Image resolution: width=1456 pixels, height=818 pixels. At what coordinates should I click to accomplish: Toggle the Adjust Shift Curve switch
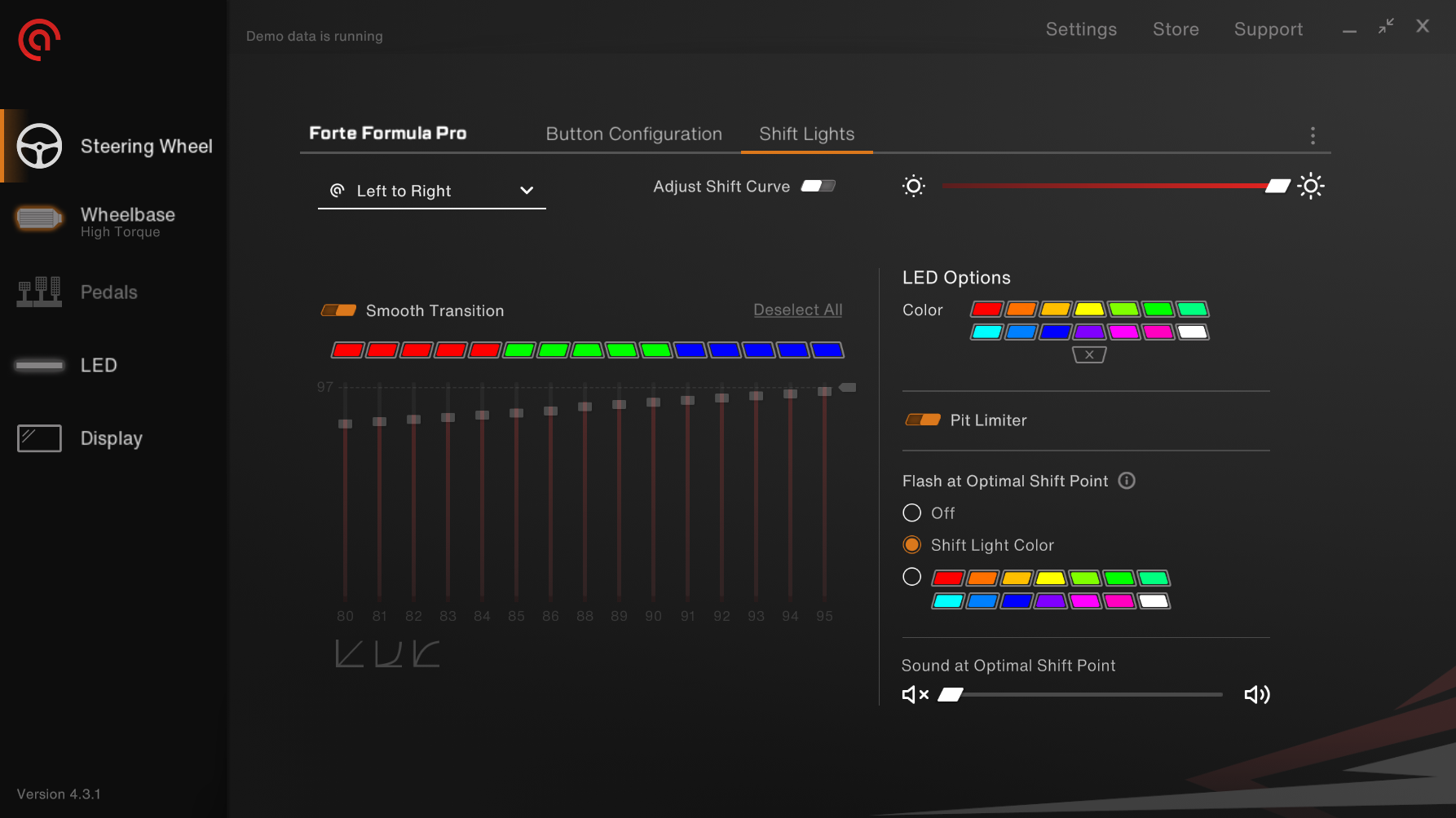coord(818,187)
